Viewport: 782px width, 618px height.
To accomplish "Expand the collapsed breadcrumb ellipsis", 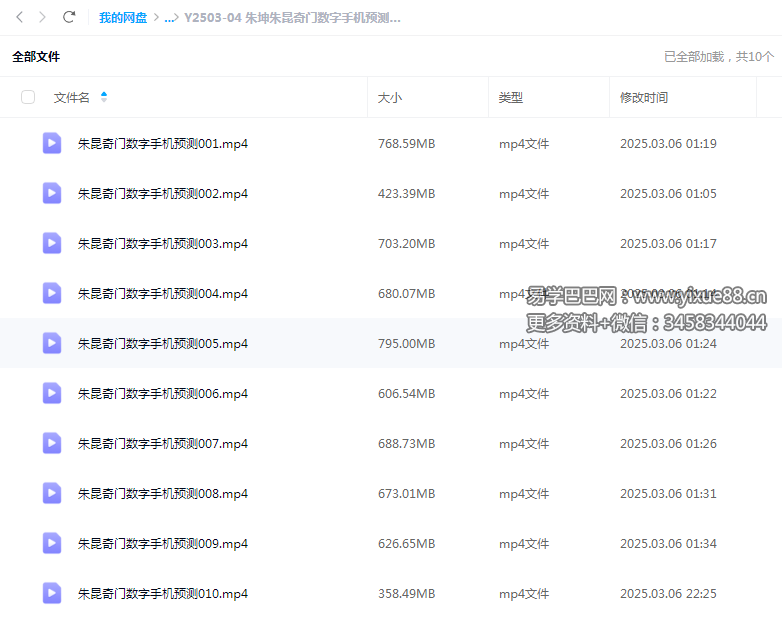I will coord(170,18).
